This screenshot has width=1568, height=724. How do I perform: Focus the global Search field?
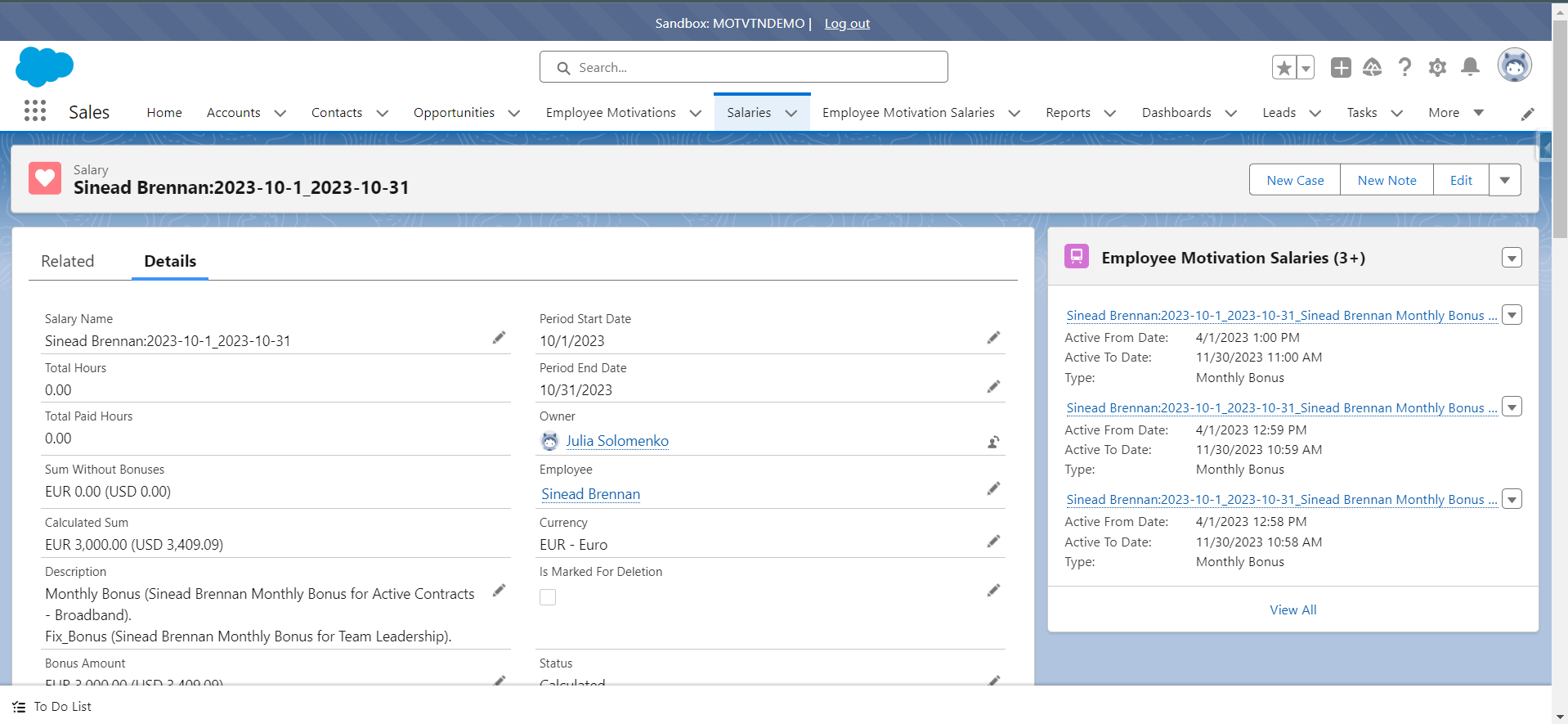pyautogui.click(x=744, y=67)
